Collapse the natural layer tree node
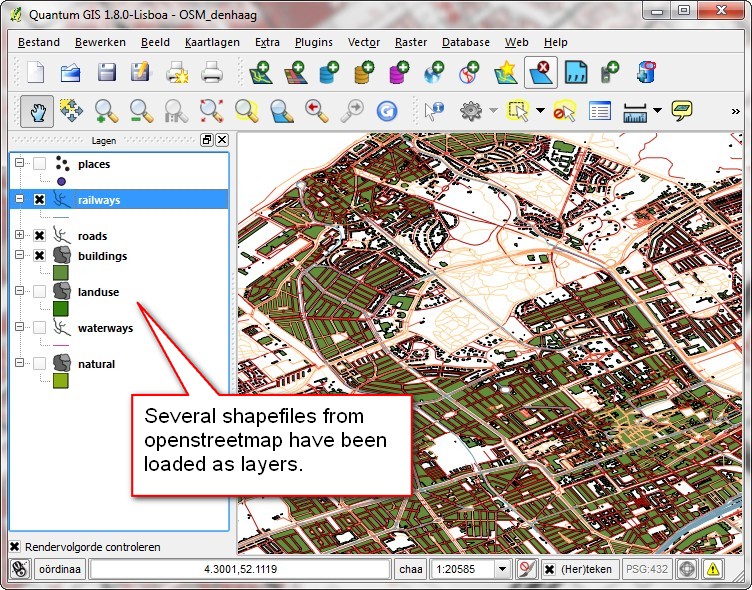This screenshot has height=590, width=752. click(x=19, y=363)
